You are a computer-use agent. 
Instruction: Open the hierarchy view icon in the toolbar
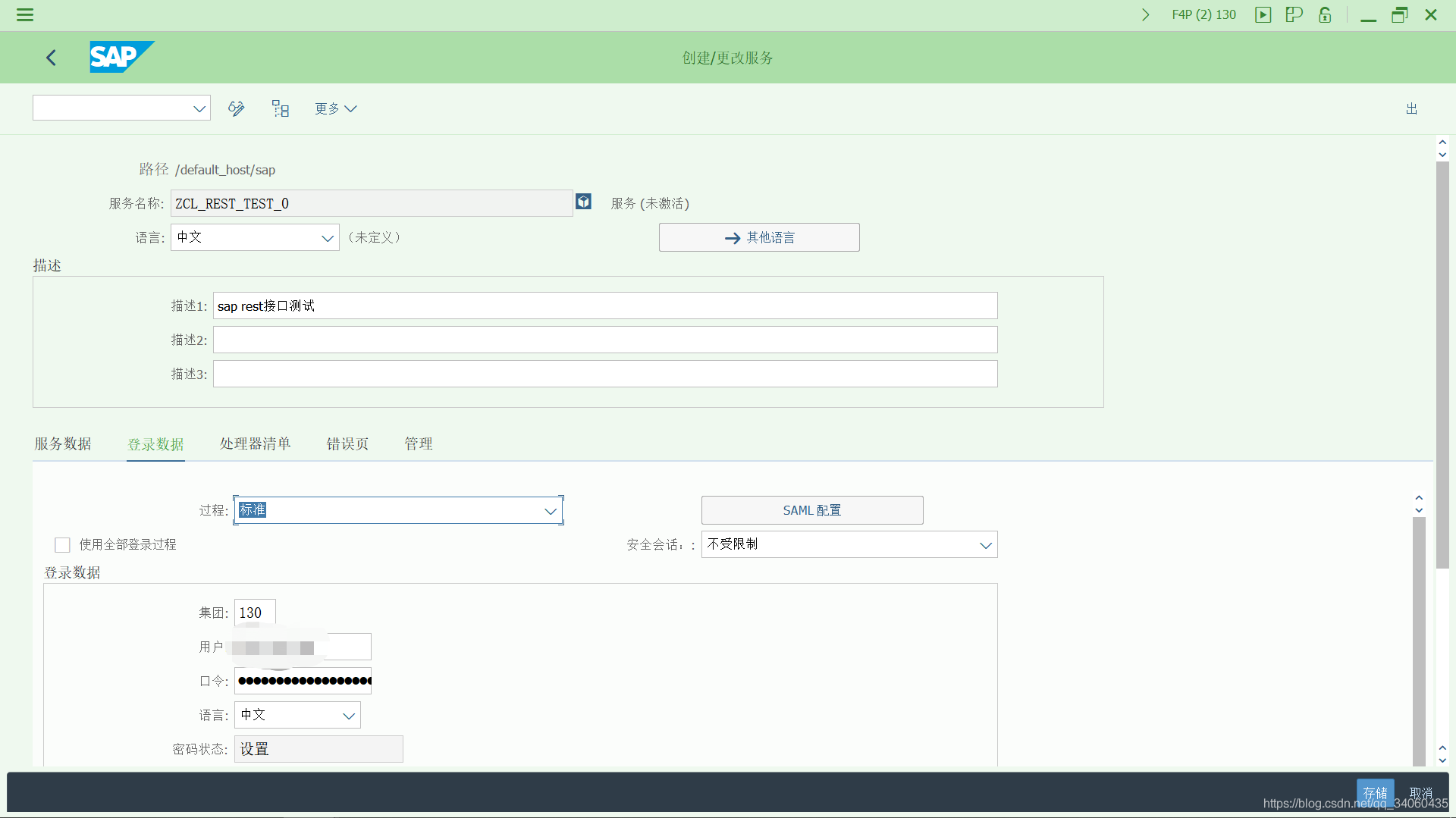(x=280, y=108)
